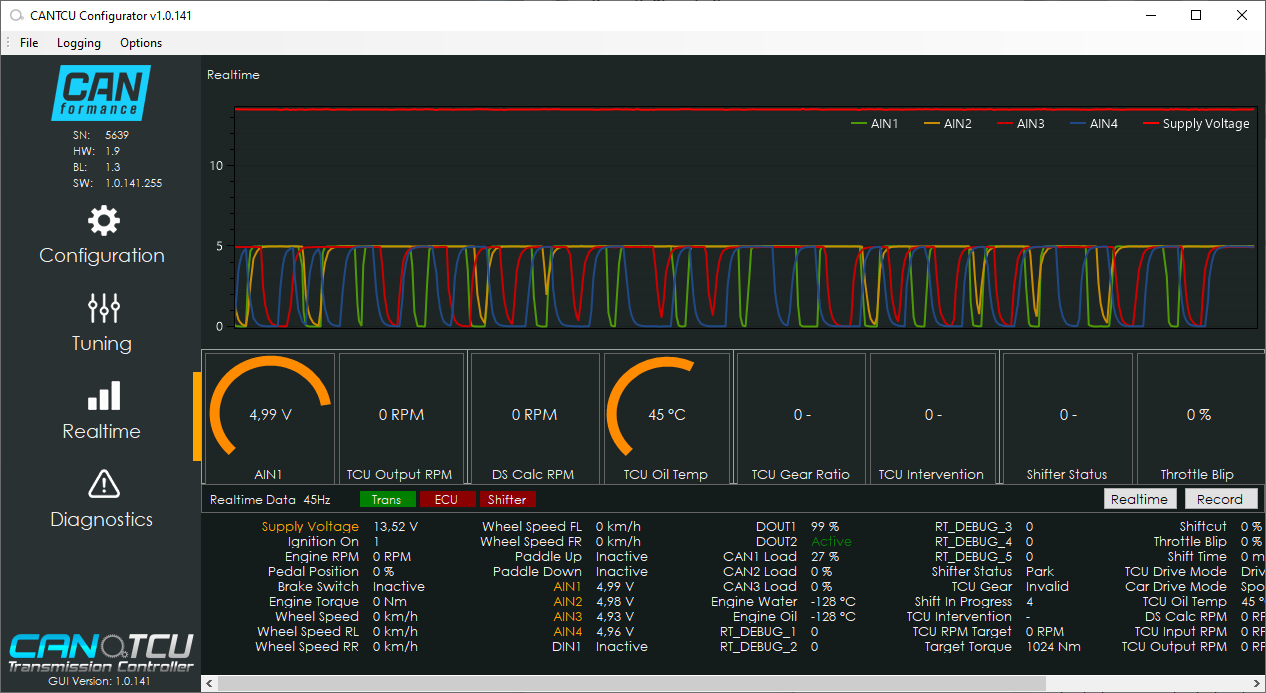Image resolution: width=1266 pixels, height=693 pixels.
Task: Toggle the green Trans status indicator
Action: 386,500
